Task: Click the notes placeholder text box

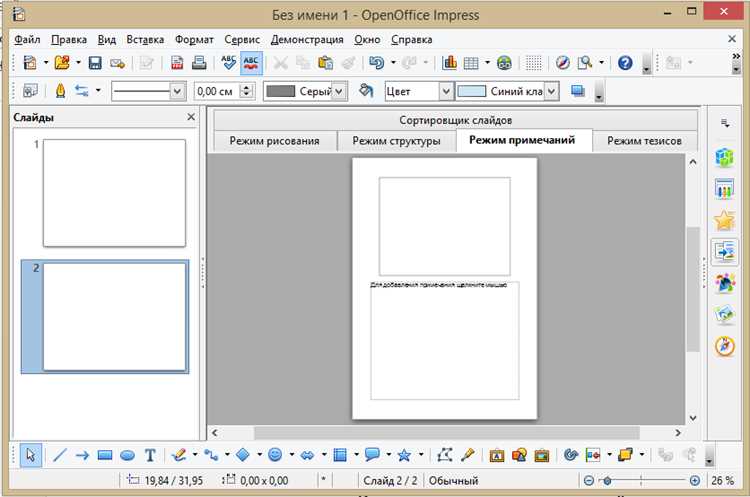Action: [x=444, y=341]
